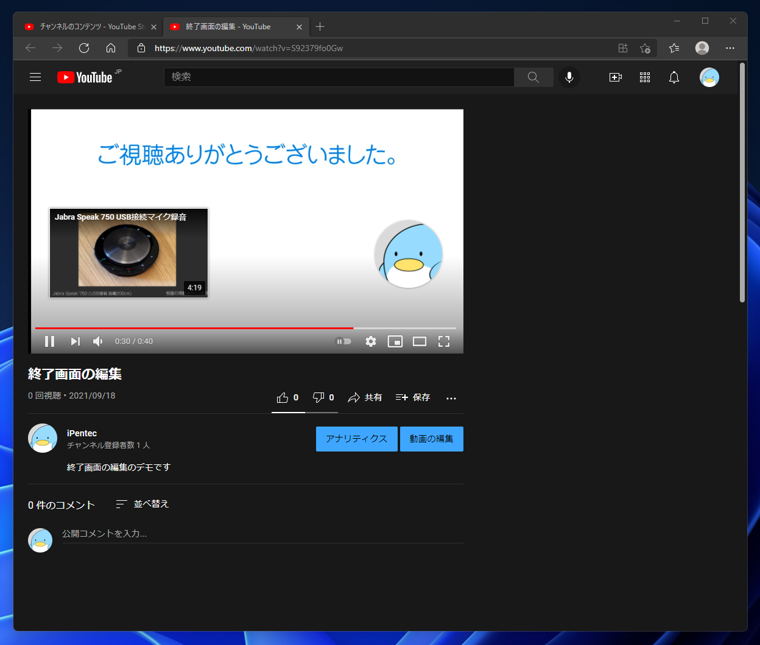Click the 共有 share button
The image size is (760, 645).
coord(364,398)
